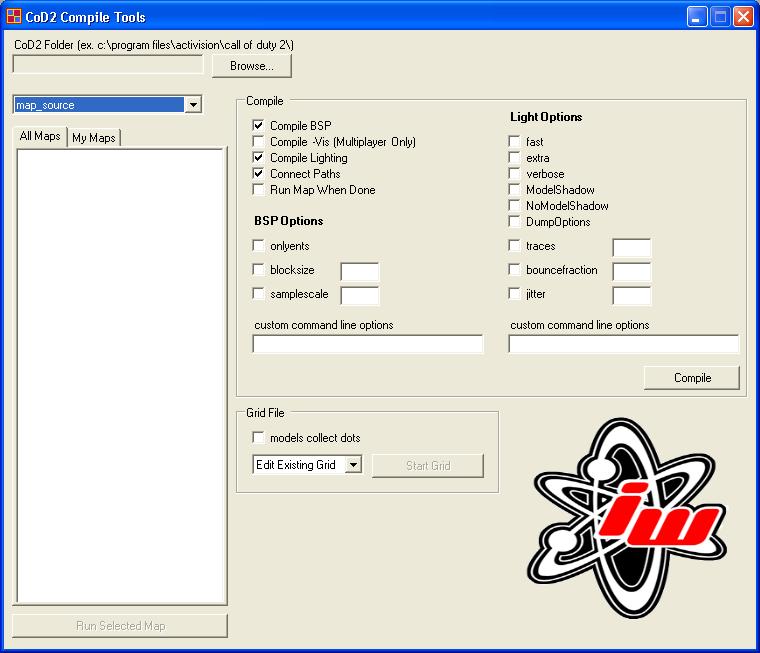This screenshot has height=653, width=760.
Task: Toggle the jitter checkbox
Action: pyautogui.click(x=514, y=294)
